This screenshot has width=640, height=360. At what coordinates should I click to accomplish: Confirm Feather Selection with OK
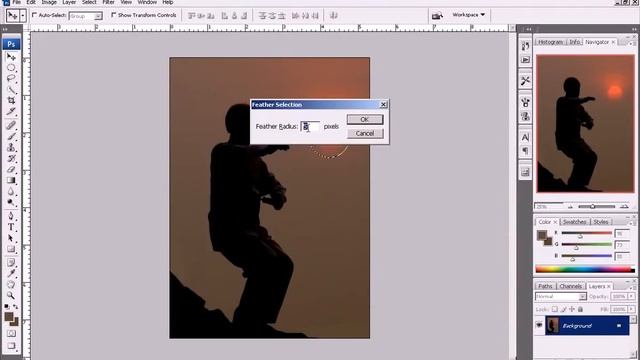click(x=365, y=120)
